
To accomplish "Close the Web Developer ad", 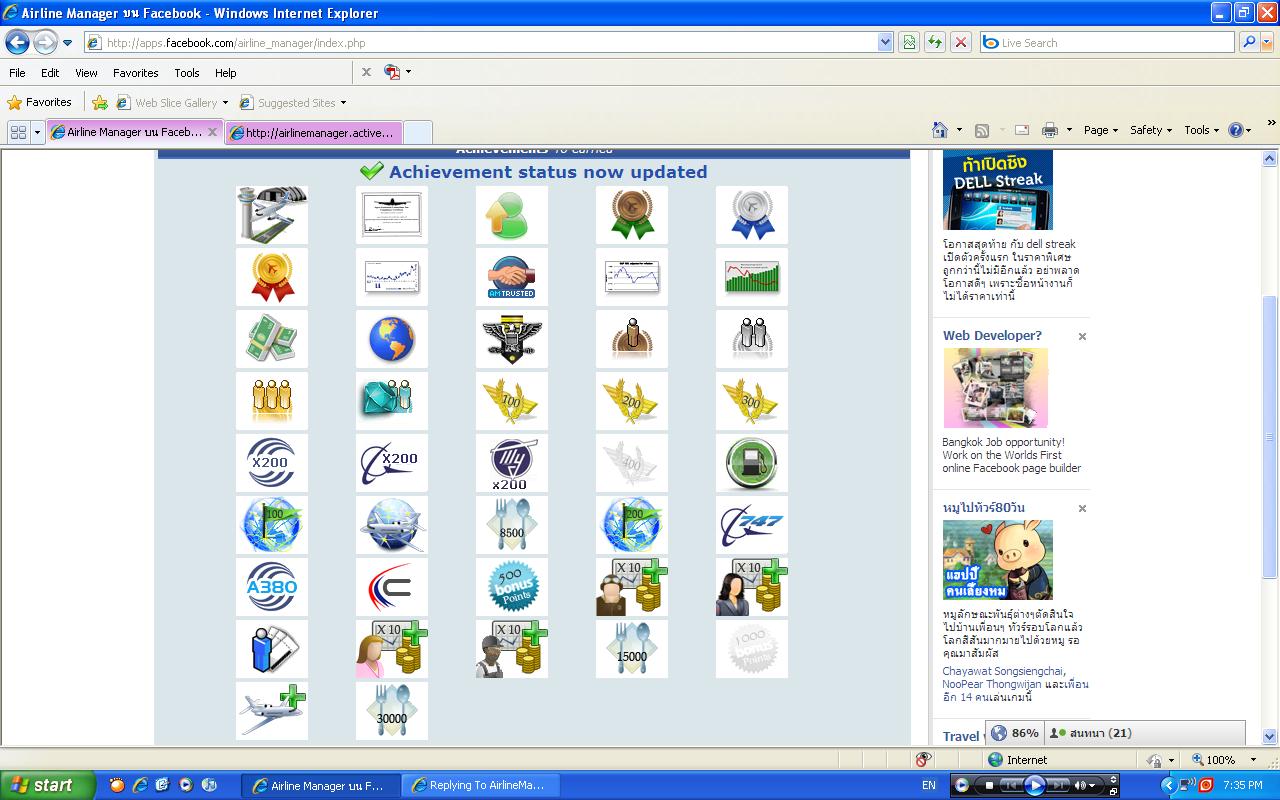I will 1082,337.
